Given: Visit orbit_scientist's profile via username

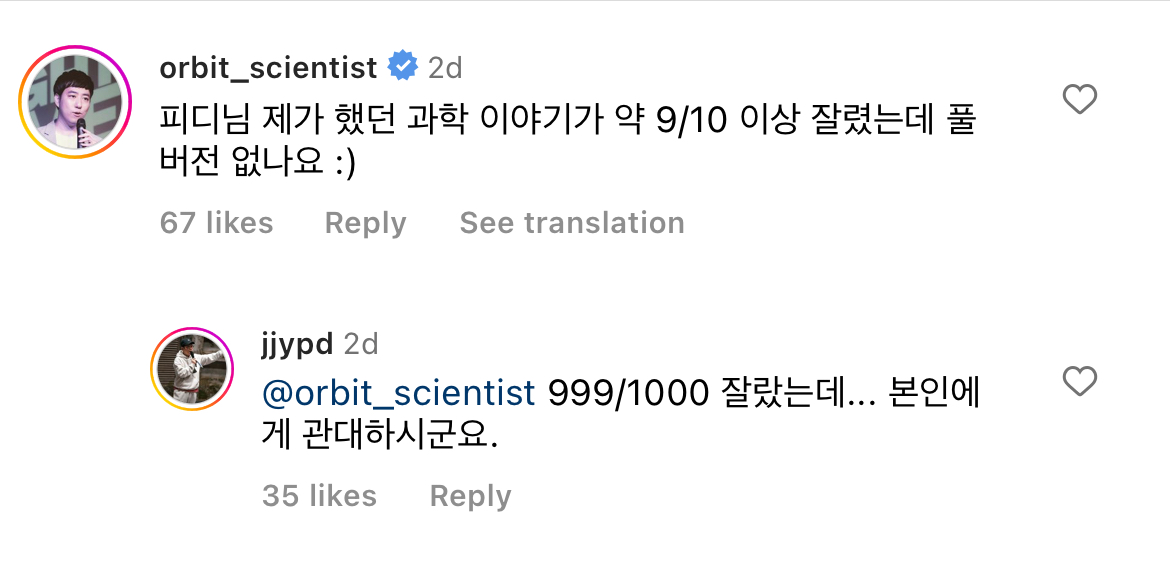Looking at the screenshot, I should coord(266,66).
